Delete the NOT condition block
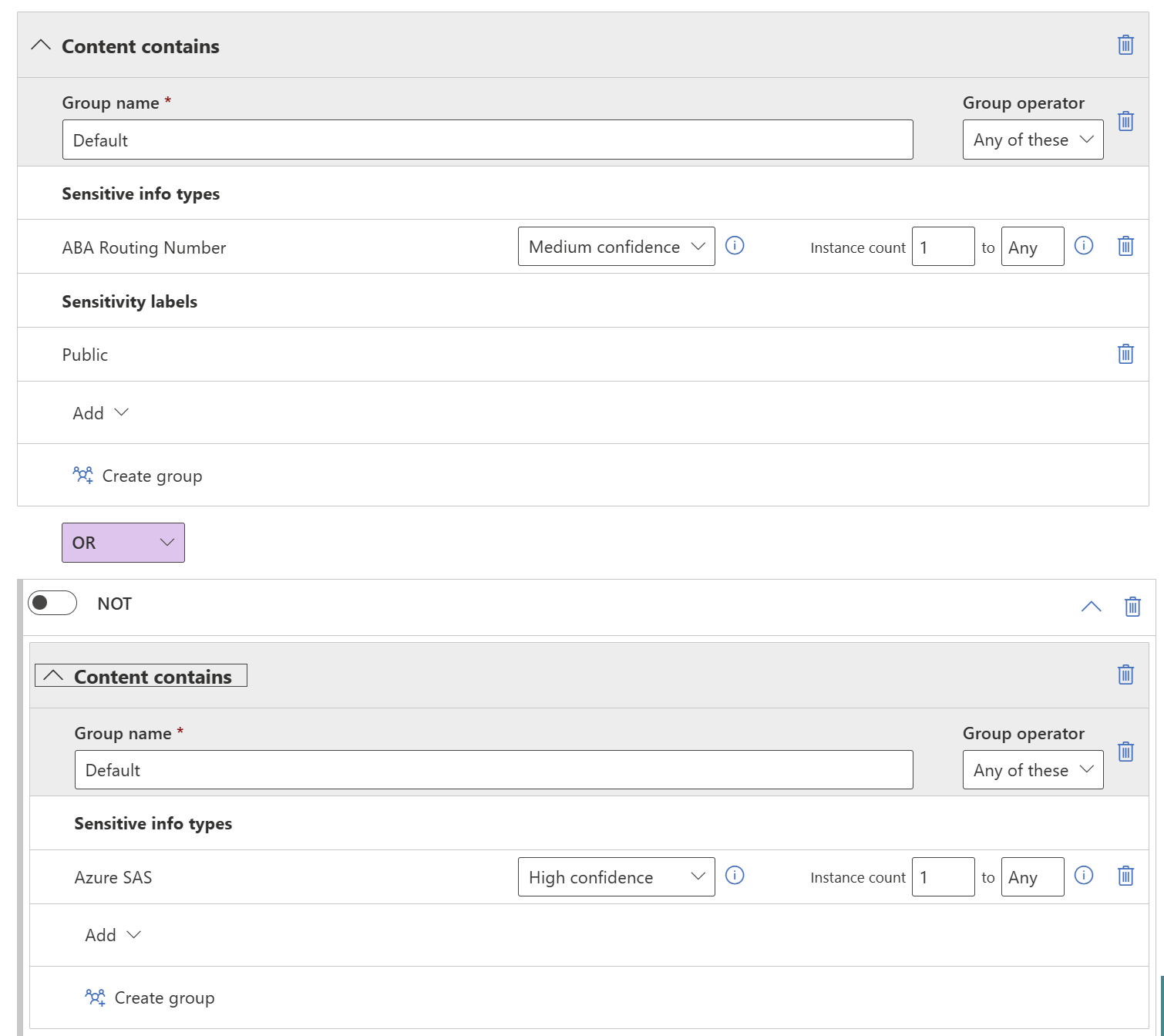This screenshot has height=1036, width=1164. pos(1132,606)
